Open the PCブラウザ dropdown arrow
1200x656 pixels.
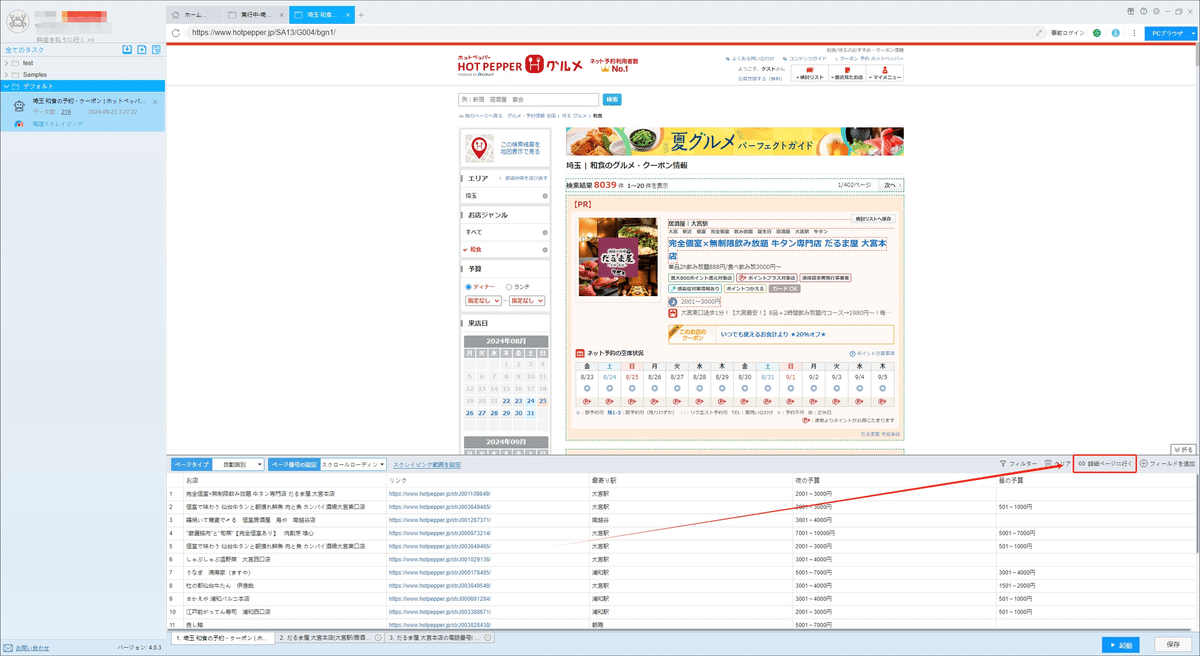1191,33
